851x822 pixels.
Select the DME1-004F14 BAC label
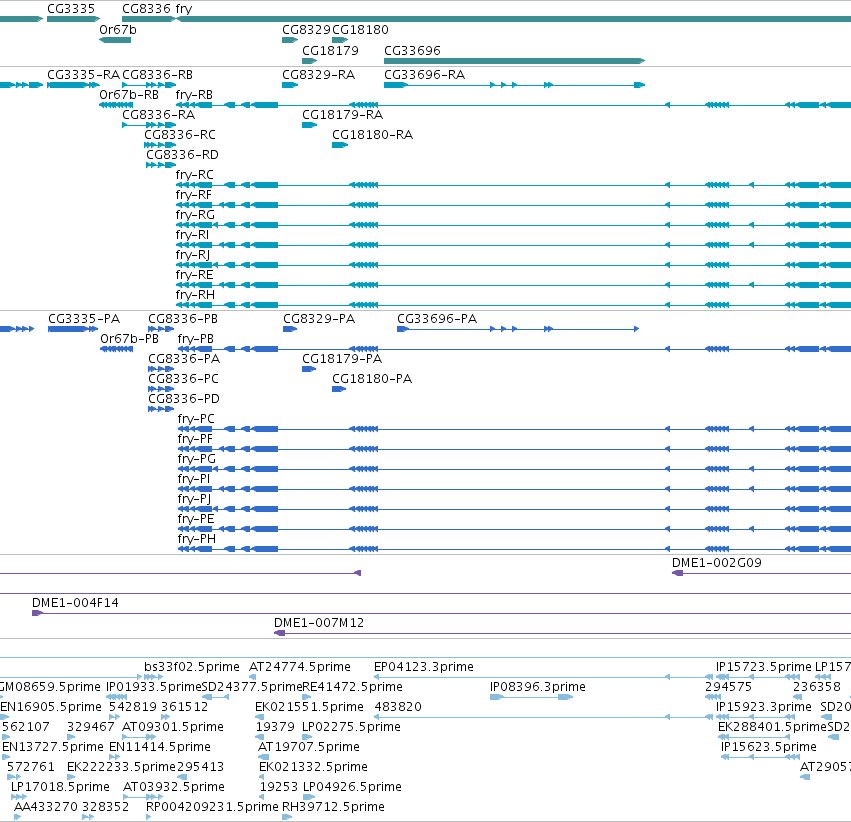coord(75,603)
